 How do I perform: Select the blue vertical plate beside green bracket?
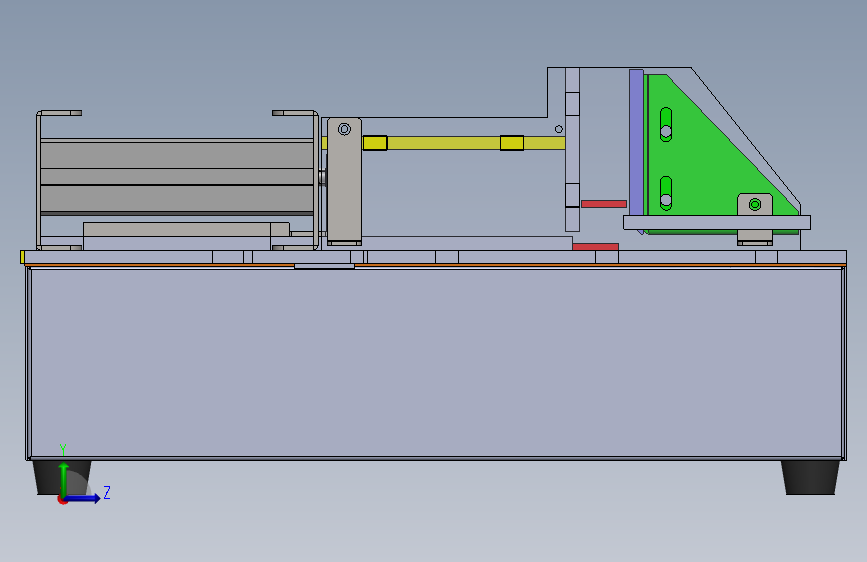(x=636, y=143)
